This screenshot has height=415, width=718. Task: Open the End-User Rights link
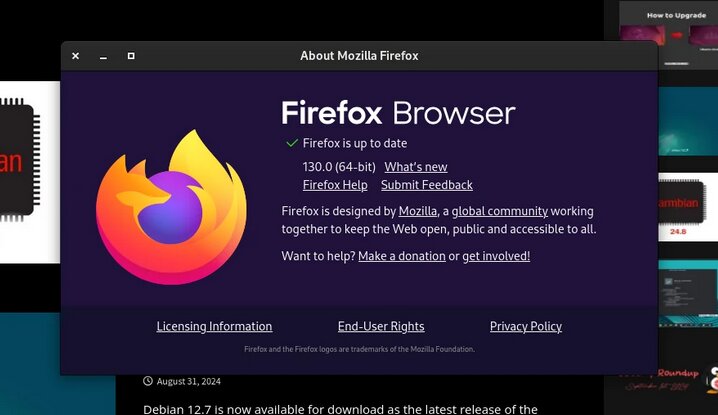(381, 326)
